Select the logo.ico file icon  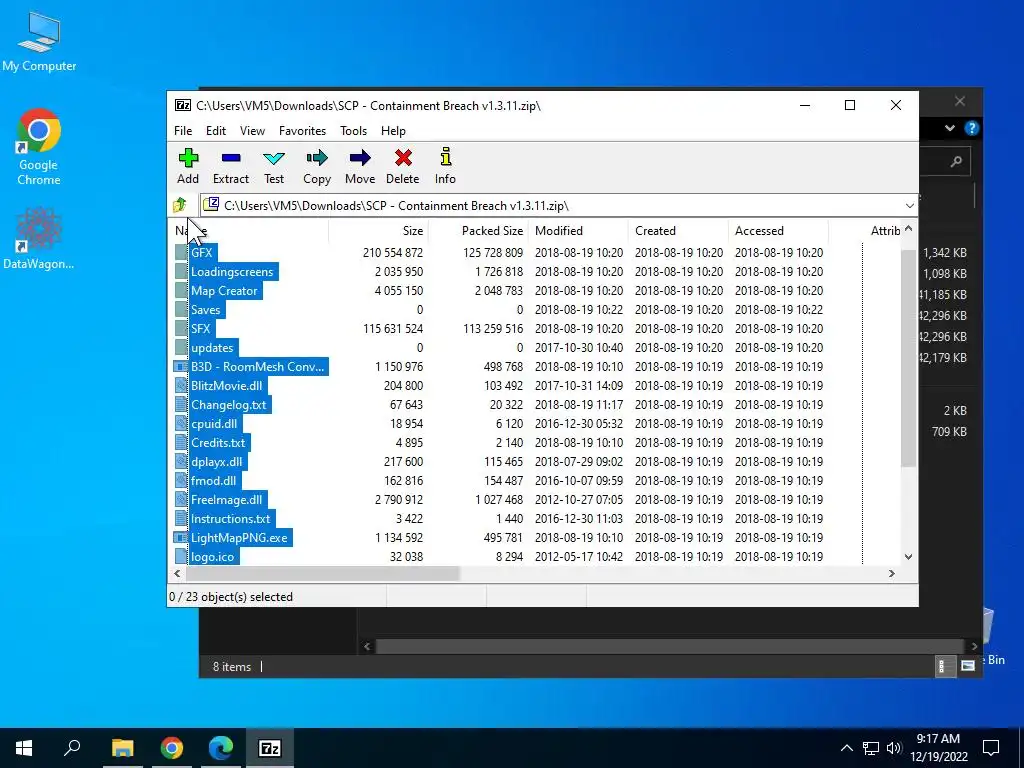(181, 556)
